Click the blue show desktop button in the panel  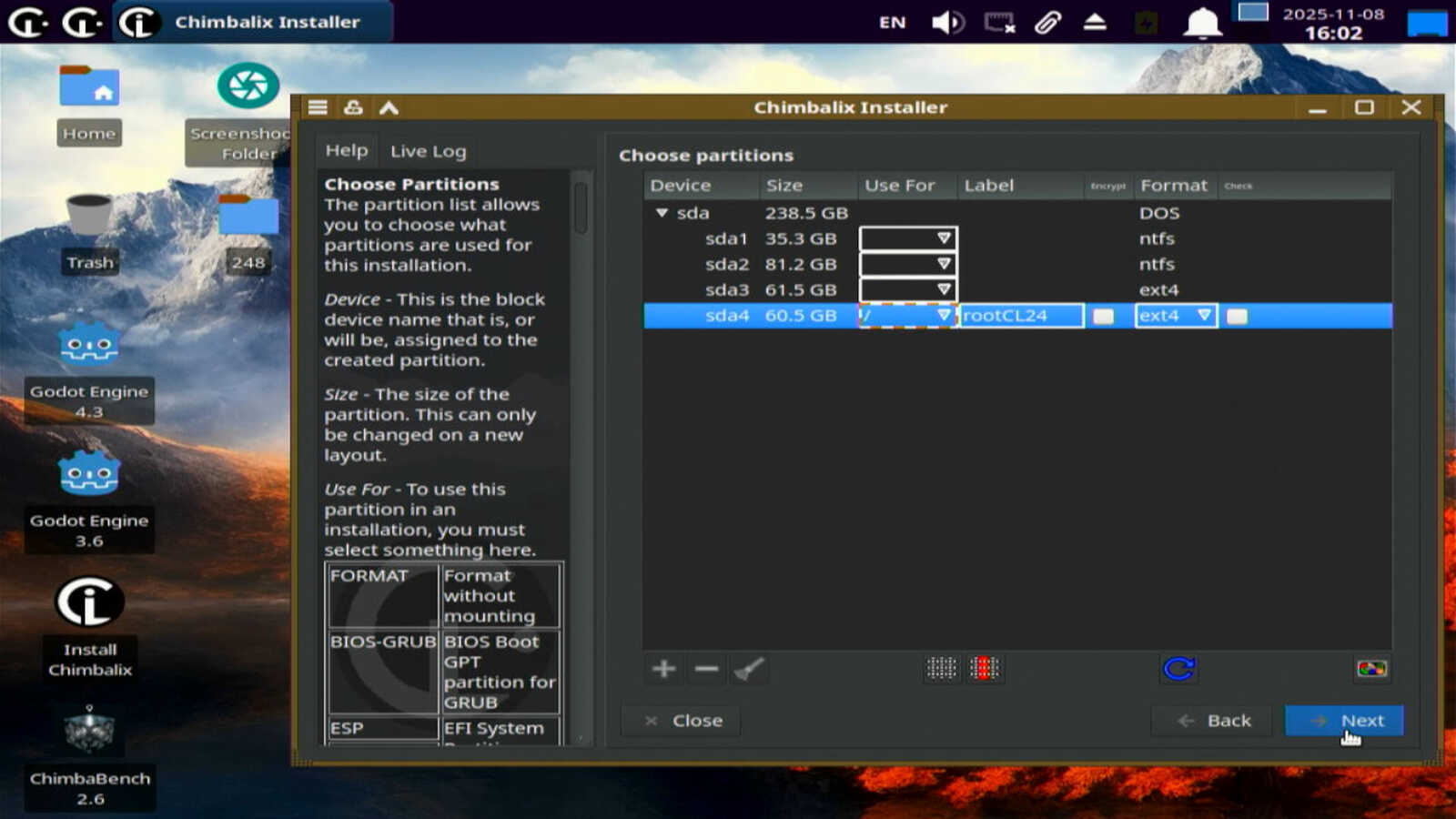[x=1427, y=23]
